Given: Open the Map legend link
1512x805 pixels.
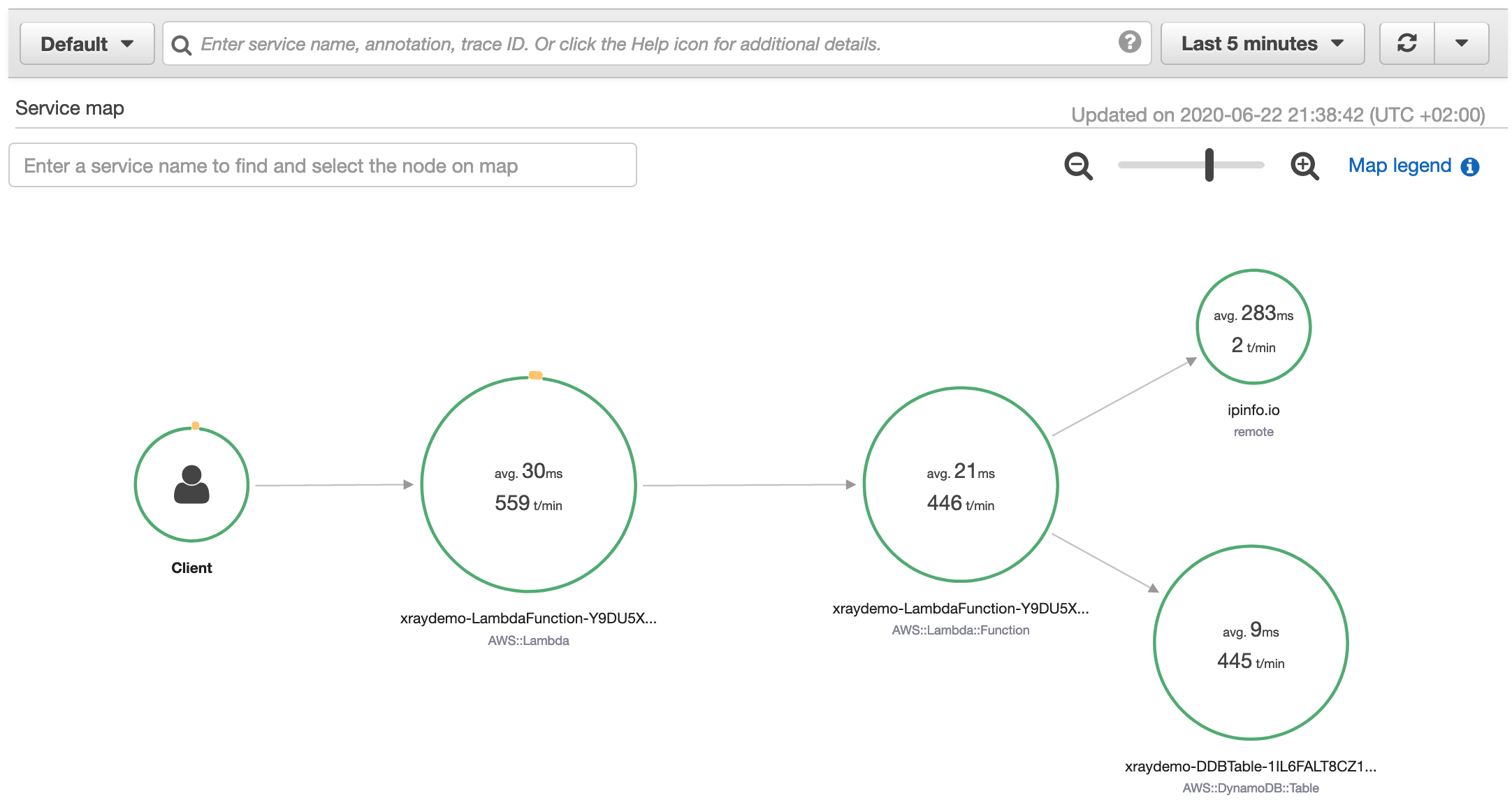Looking at the screenshot, I should coord(1400,166).
